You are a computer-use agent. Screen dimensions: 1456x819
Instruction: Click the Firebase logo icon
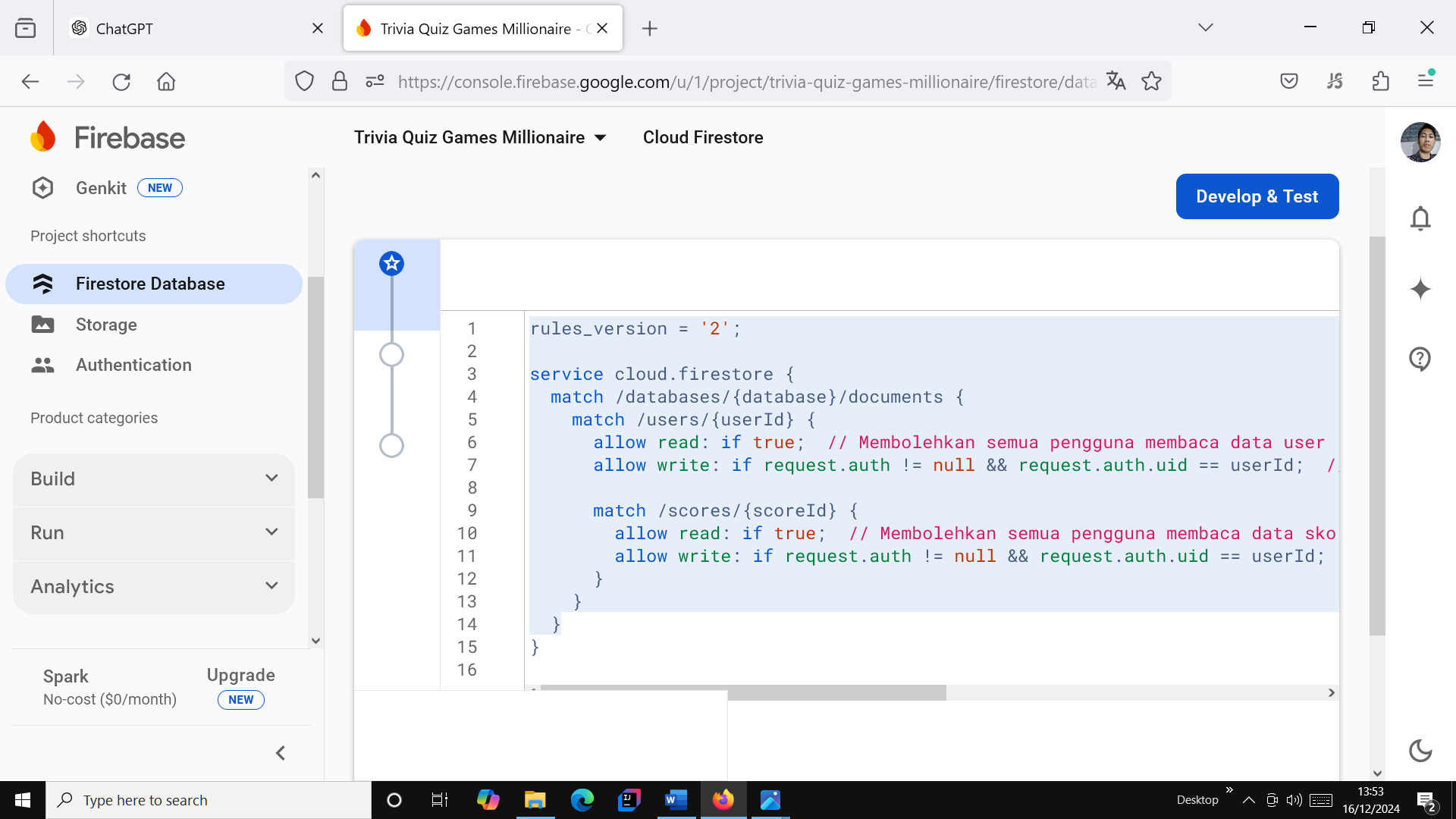coord(43,137)
